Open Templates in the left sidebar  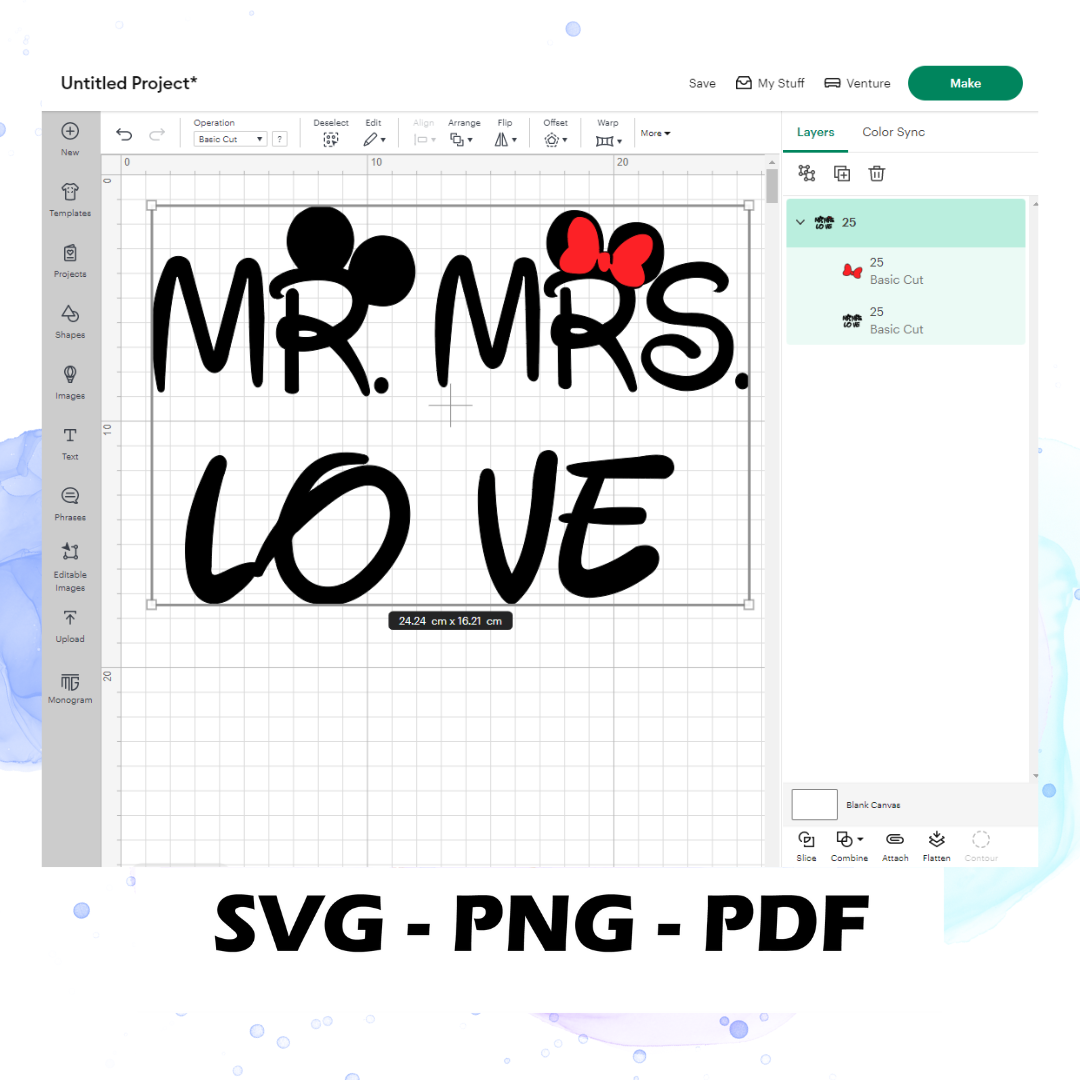click(70, 200)
